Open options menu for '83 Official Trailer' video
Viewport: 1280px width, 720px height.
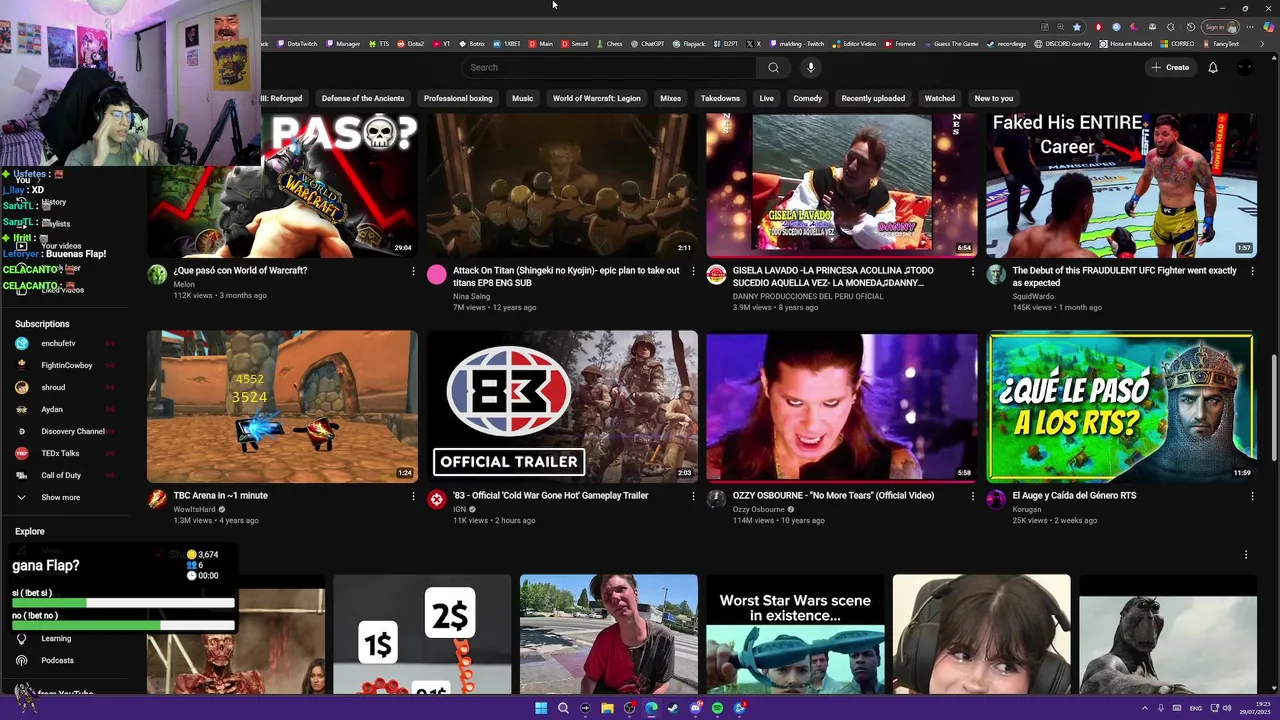pyautogui.click(x=693, y=496)
